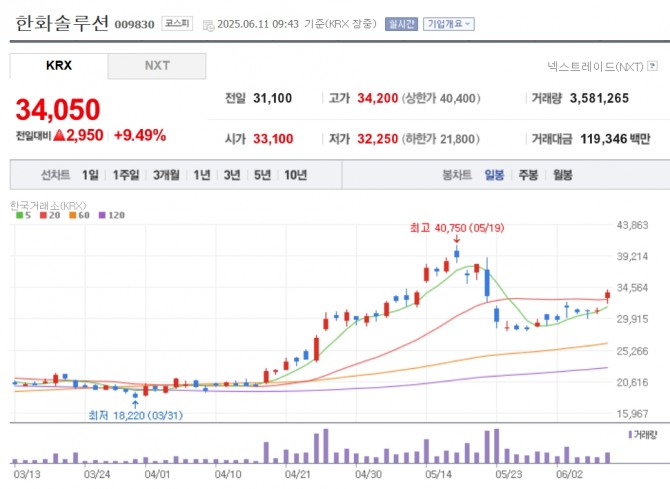Click the 상한가 40,400 upper limit text

tap(441, 98)
